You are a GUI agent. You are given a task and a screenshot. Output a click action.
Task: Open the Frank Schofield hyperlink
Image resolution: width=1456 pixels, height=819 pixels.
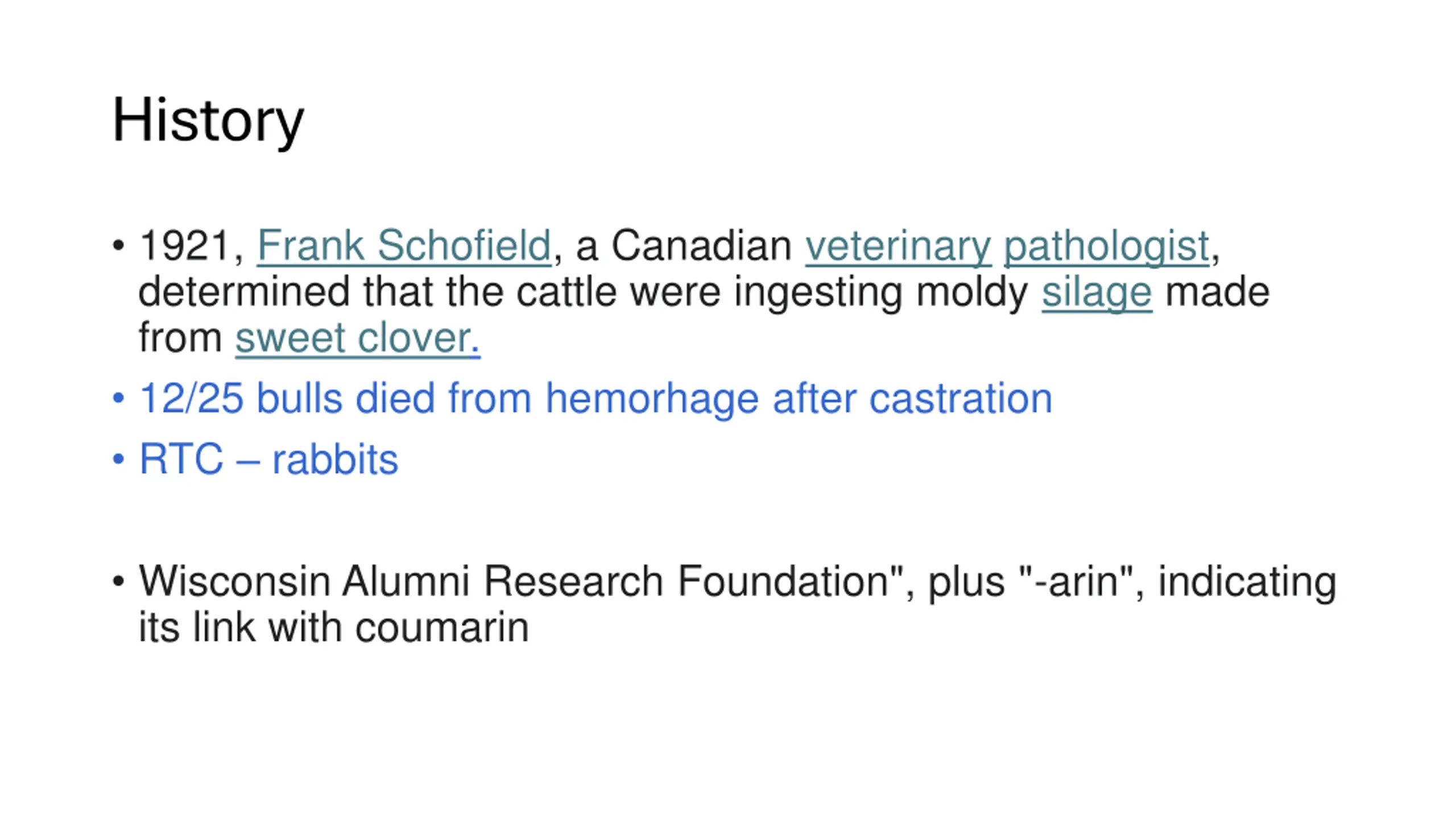pyautogui.click(x=404, y=246)
